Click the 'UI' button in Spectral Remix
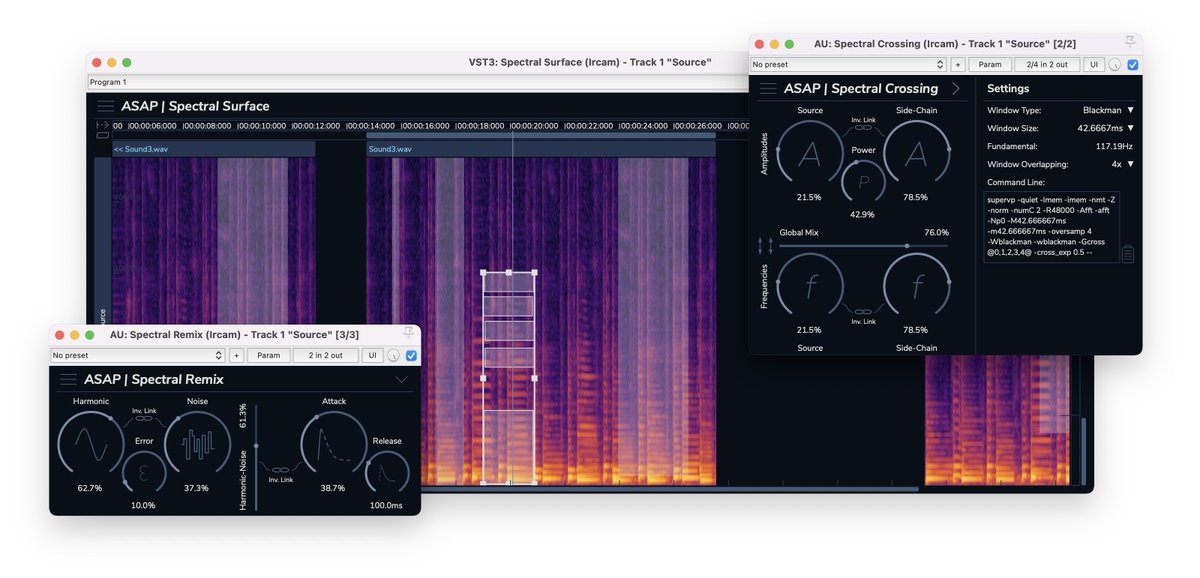 (372, 355)
